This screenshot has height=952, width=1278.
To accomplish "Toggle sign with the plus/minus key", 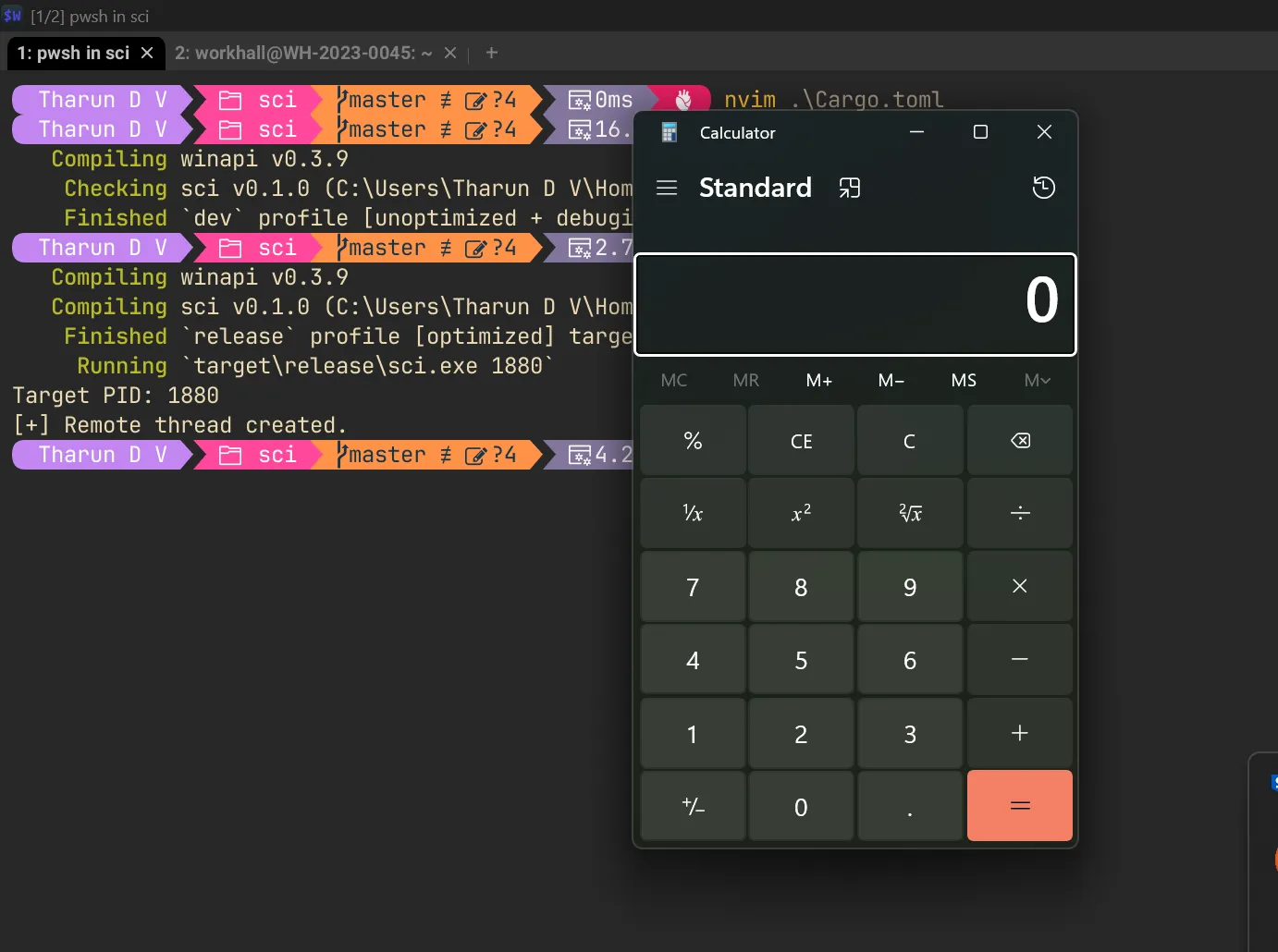I will pyautogui.click(x=693, y=807).
